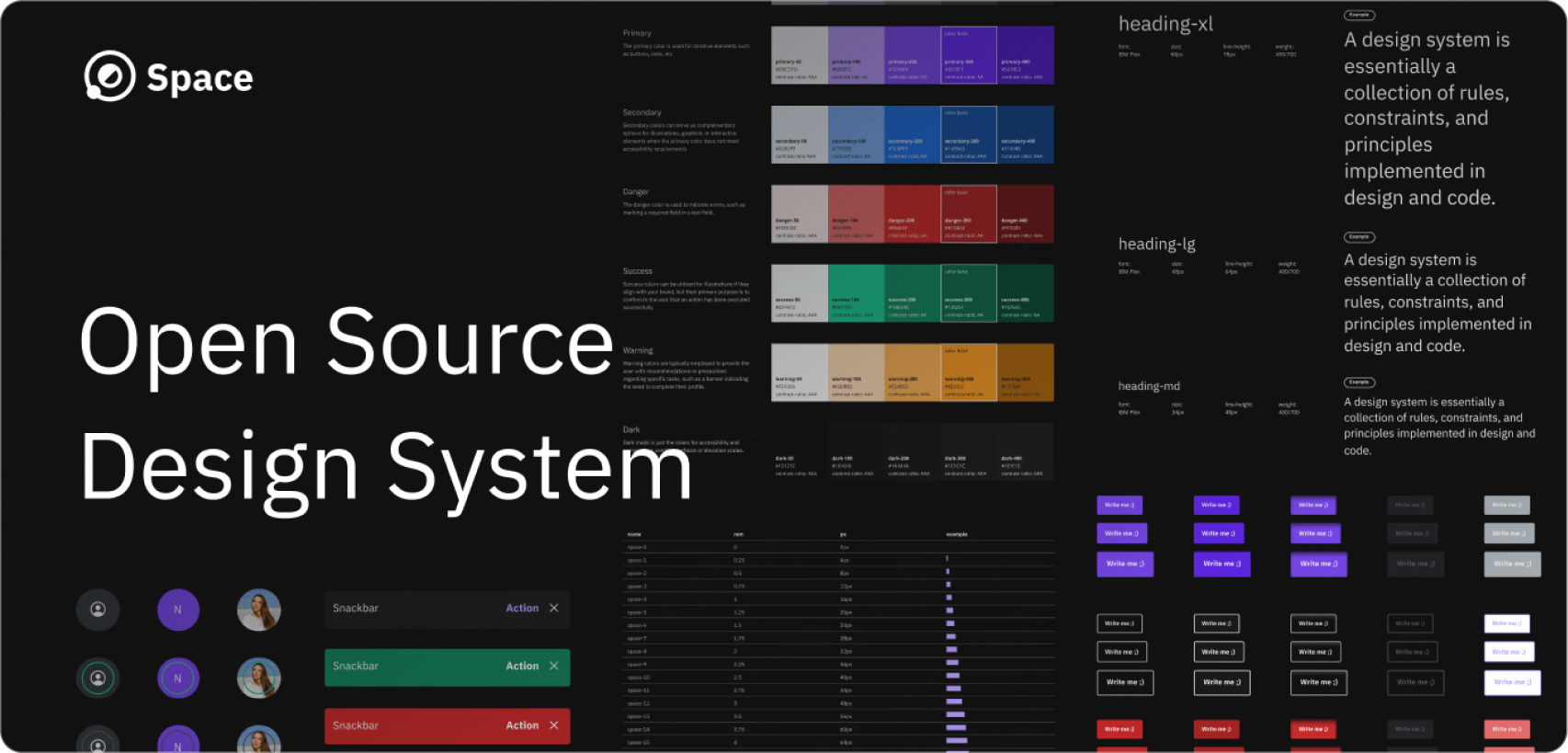Click the heading-lg typography label
This screenshot has width=1568, height=753.
click(1157, 244)
